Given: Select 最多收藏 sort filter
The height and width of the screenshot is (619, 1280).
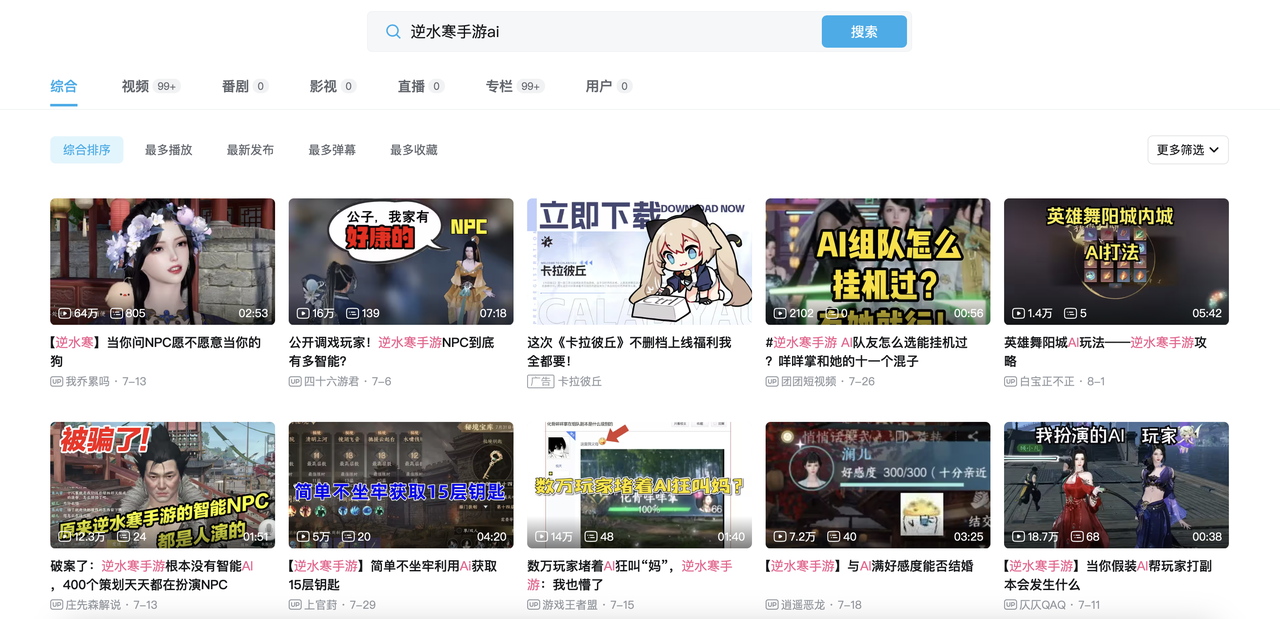Looking at the screenshot, I should 414,150.
